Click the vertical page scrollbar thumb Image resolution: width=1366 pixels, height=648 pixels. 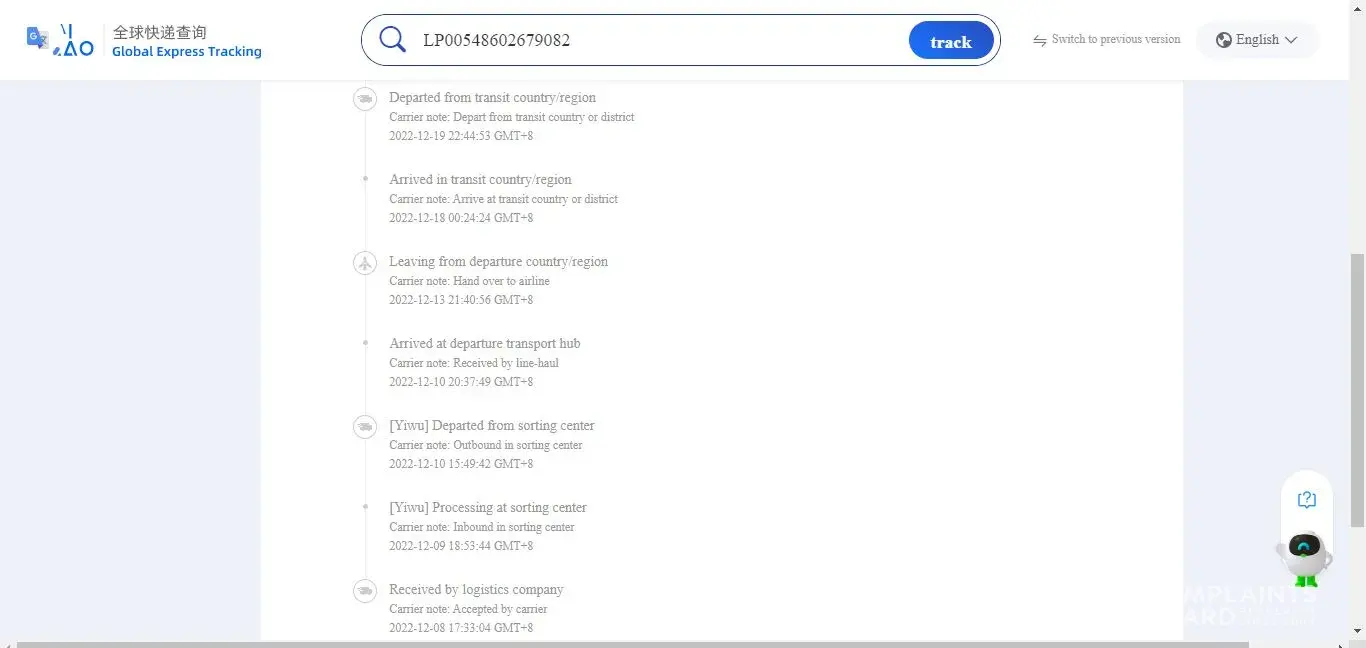pos(1357,390)
